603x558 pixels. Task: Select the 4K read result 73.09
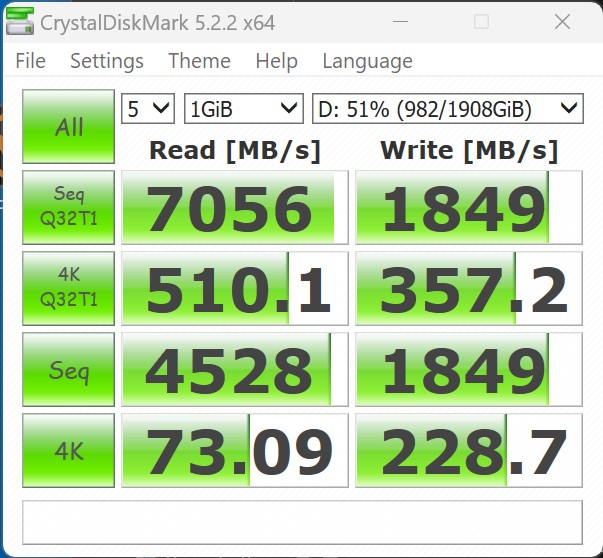(235, 450)
